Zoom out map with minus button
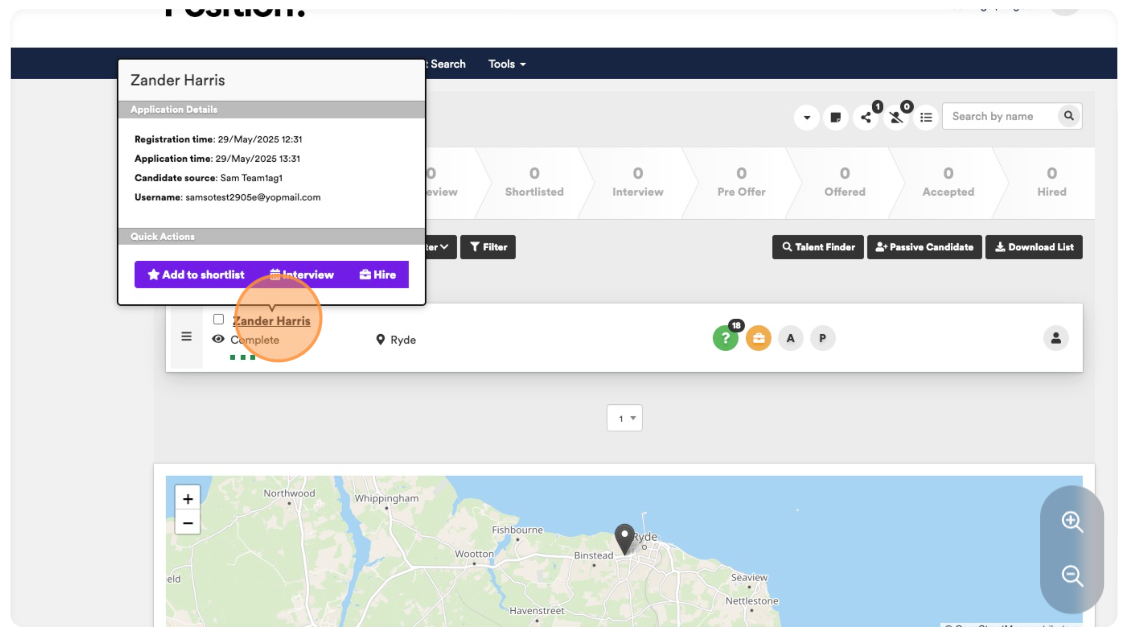Viewport: 1126px width, 634px height. [x=188, y=523]
